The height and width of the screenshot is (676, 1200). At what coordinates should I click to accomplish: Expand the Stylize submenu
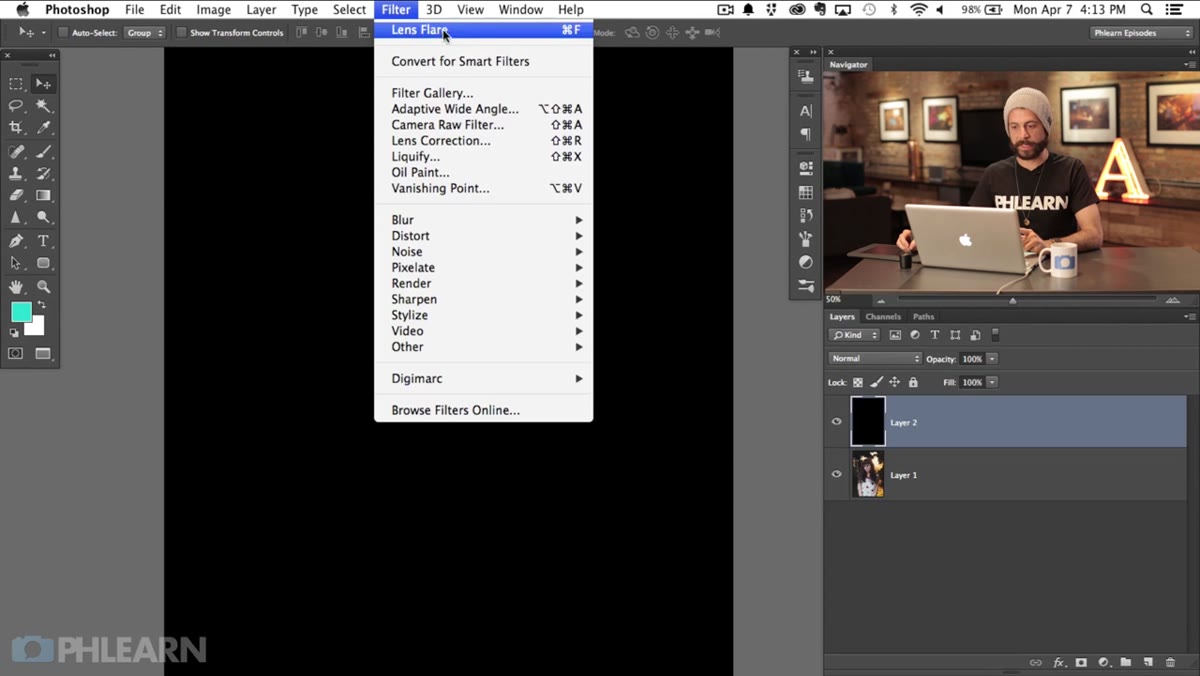click(483, 315)
